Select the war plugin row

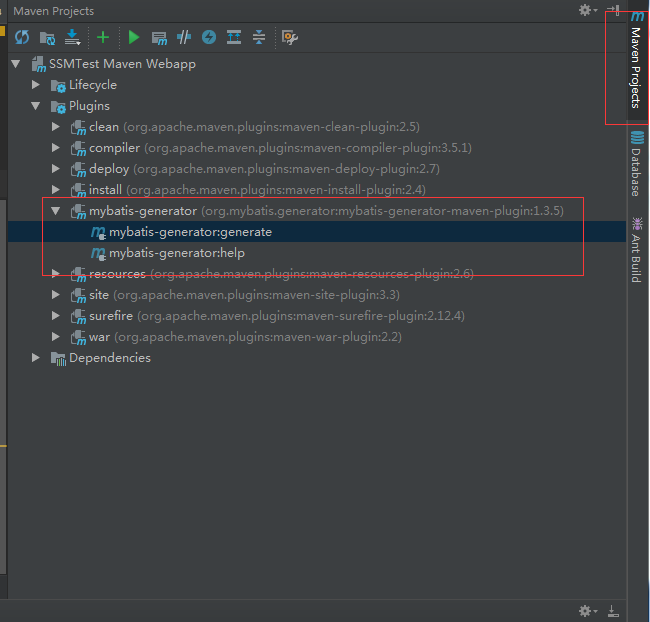pyautogui.click(x=317, y=337)
